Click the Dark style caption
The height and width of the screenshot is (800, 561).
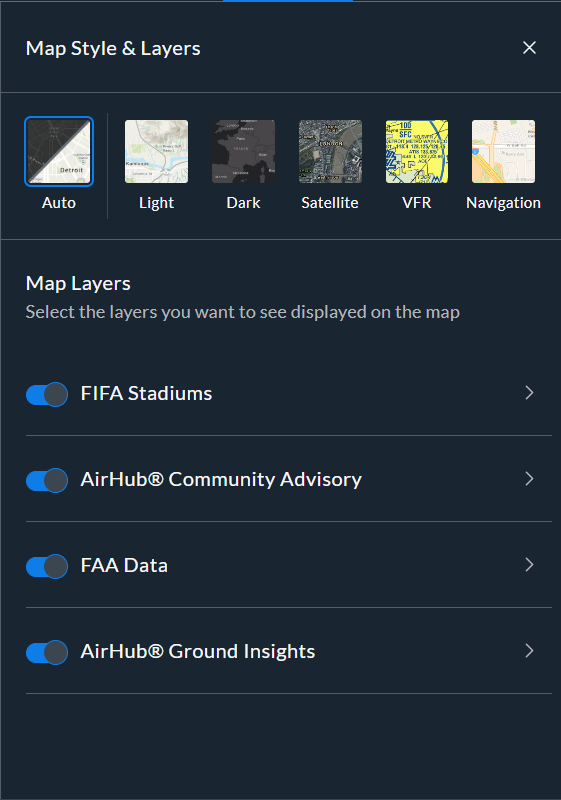coord(243,203)
